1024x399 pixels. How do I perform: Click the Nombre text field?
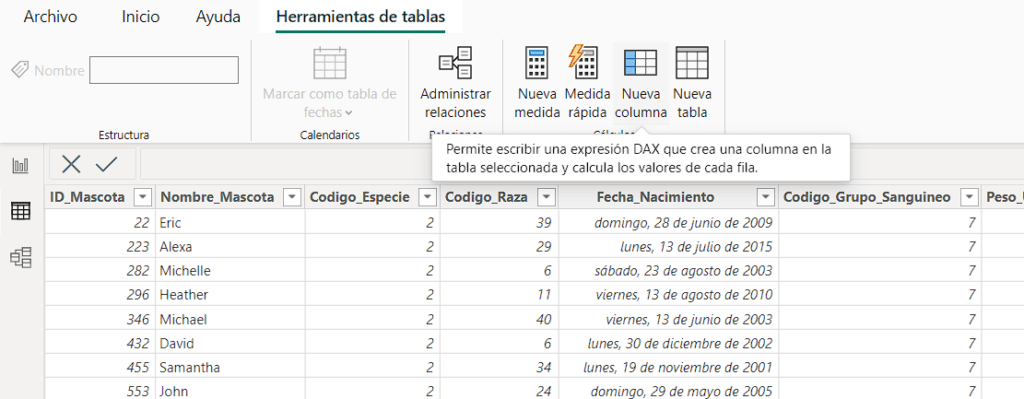coord(164,71)
